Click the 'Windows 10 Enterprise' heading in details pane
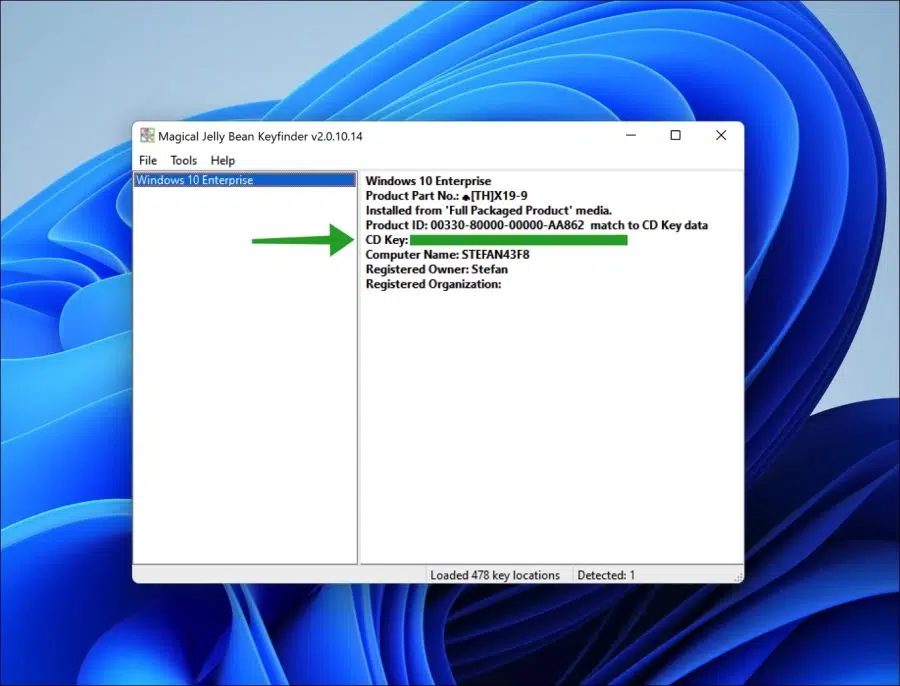This screenshot has width=900, height=686. (428, 181)
